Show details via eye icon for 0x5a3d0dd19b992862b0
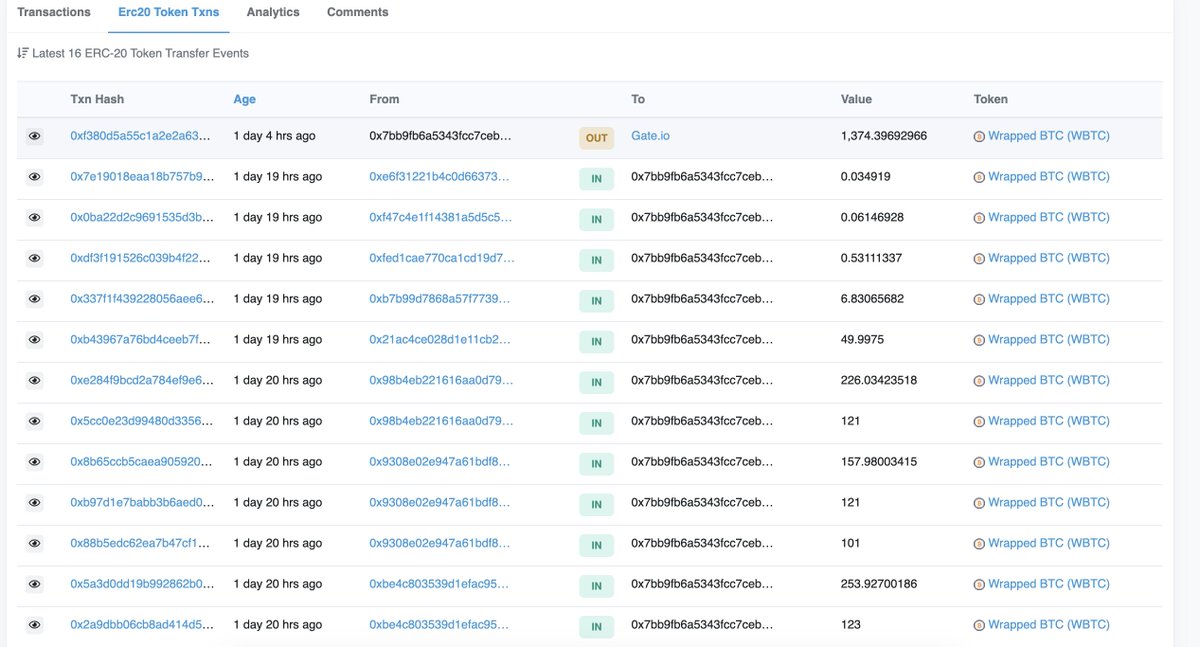Viewport: 1200px width, 647px height. tap(34, 583)
